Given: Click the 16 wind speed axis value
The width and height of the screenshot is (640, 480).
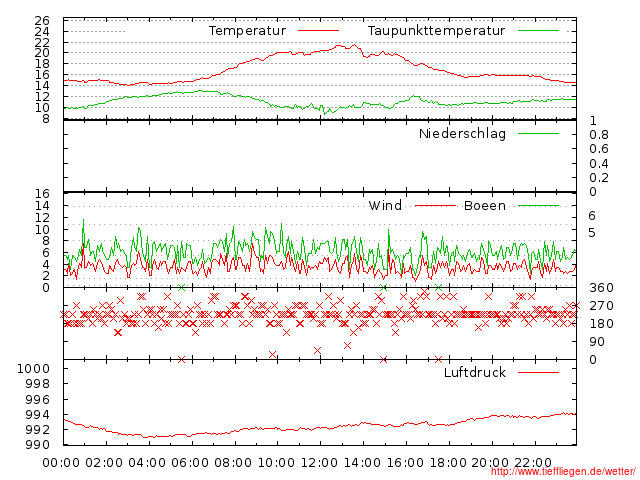Looking at the screenshot, I should pos(42,193).
